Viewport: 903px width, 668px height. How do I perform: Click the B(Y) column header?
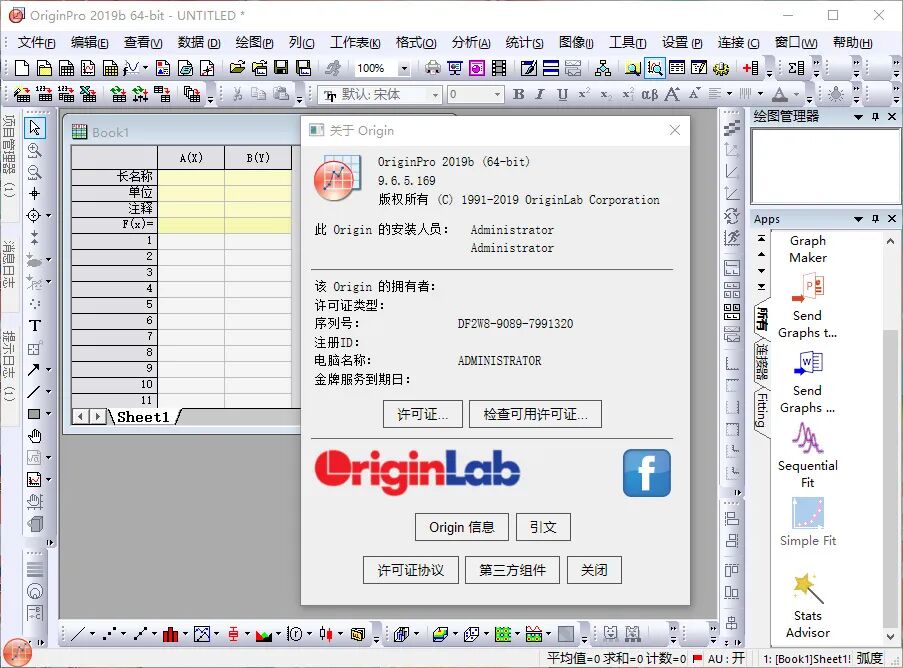(x=258, y=158)
